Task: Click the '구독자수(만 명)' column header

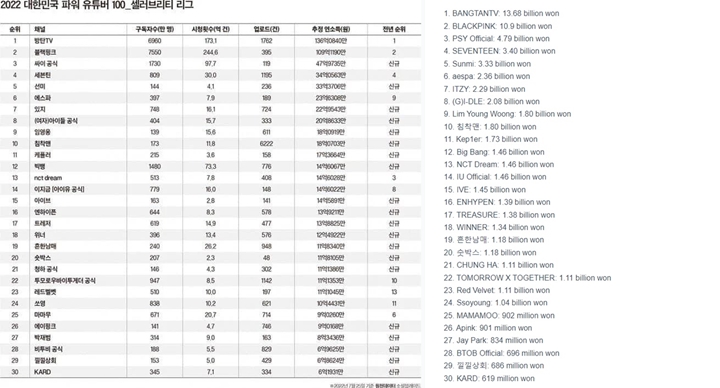Action: point(155,29)
